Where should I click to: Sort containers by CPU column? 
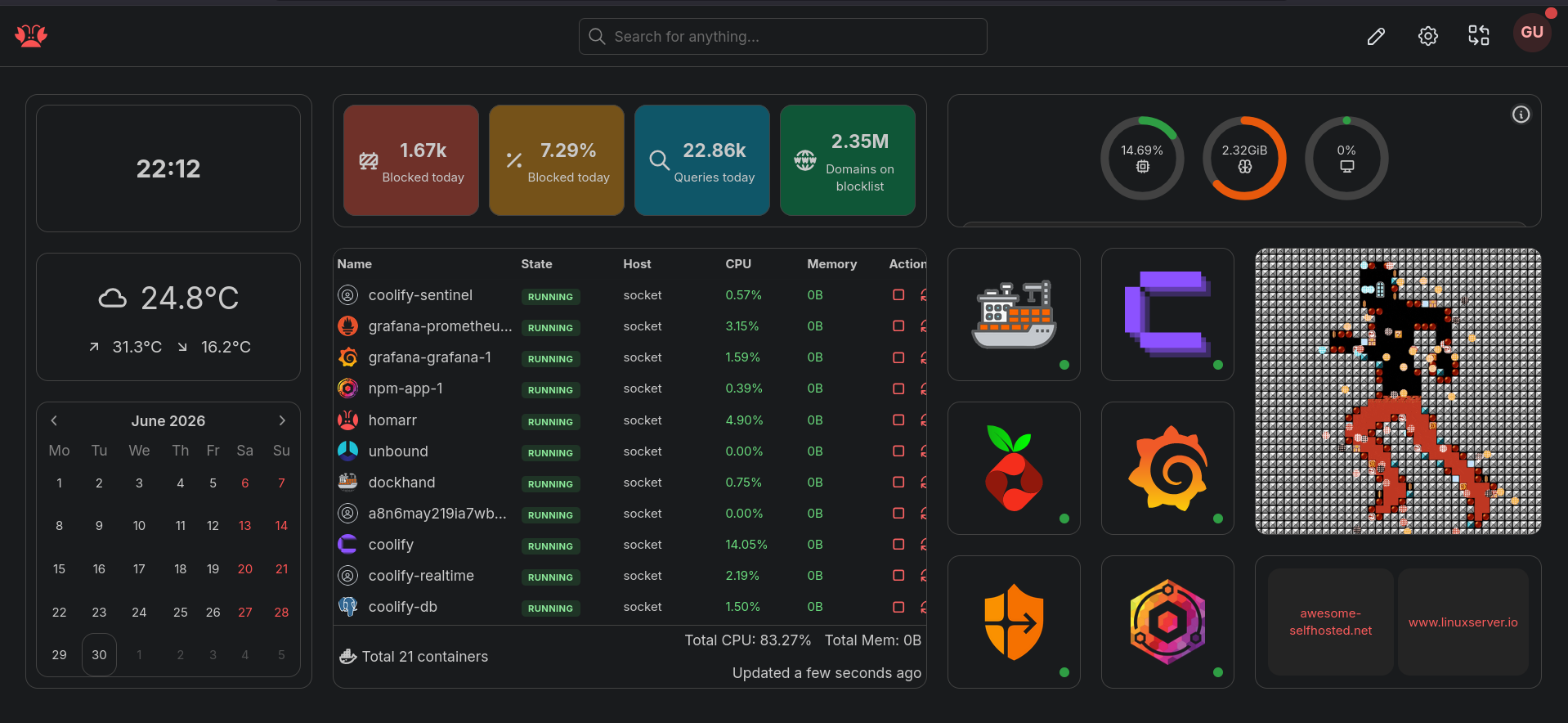738,264
